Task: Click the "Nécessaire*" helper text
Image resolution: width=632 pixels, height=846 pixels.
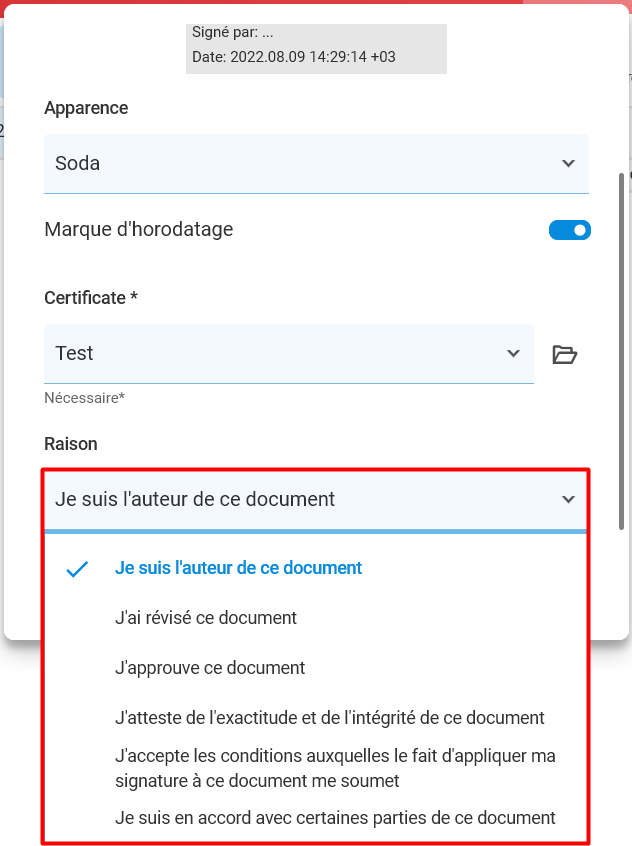Action: pos(85,398)
